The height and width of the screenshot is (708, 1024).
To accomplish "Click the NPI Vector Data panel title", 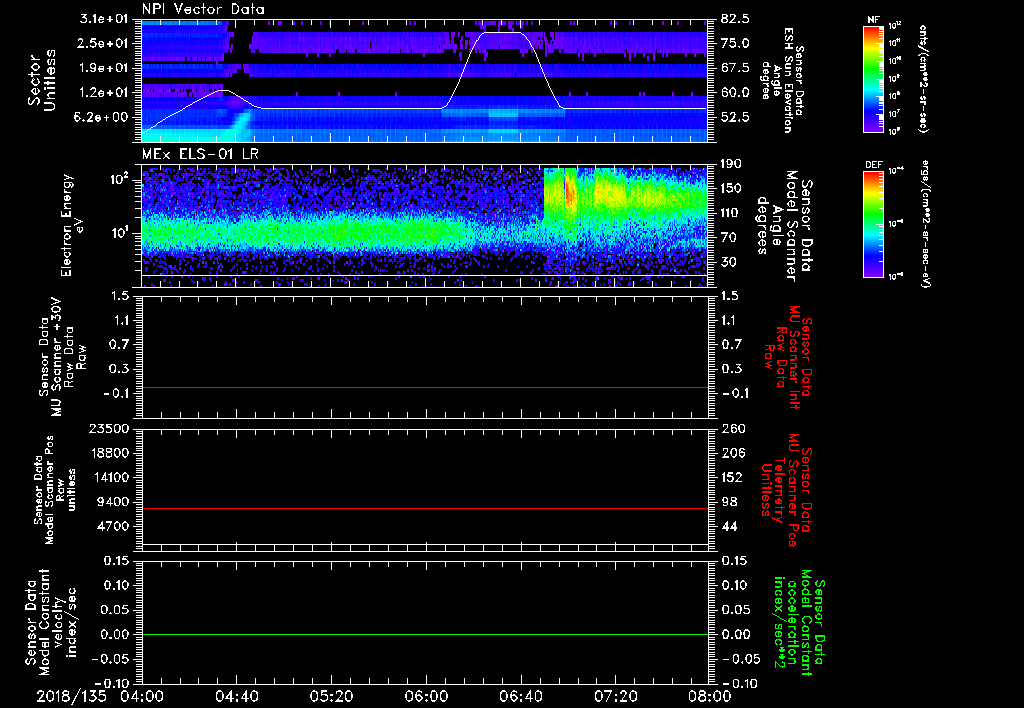I will pos(203,9).
